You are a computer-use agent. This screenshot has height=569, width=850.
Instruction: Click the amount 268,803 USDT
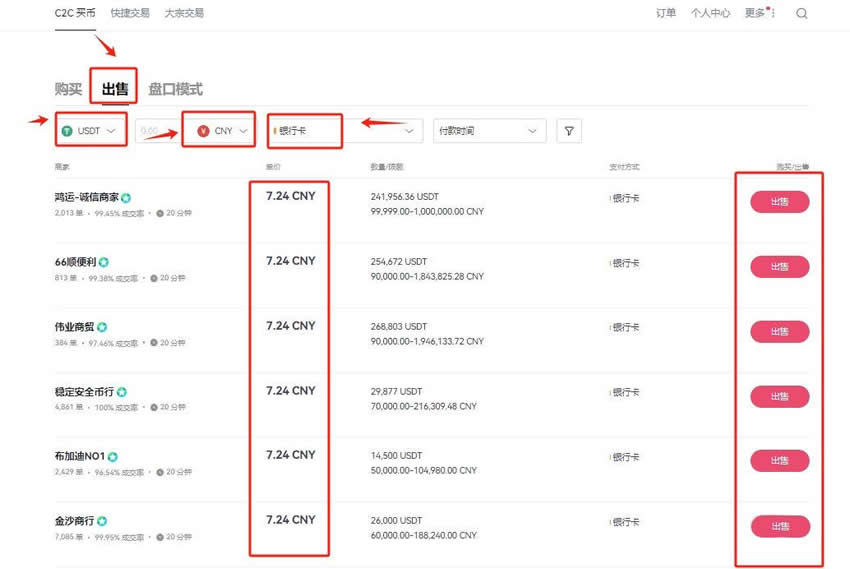pos(399,327)
